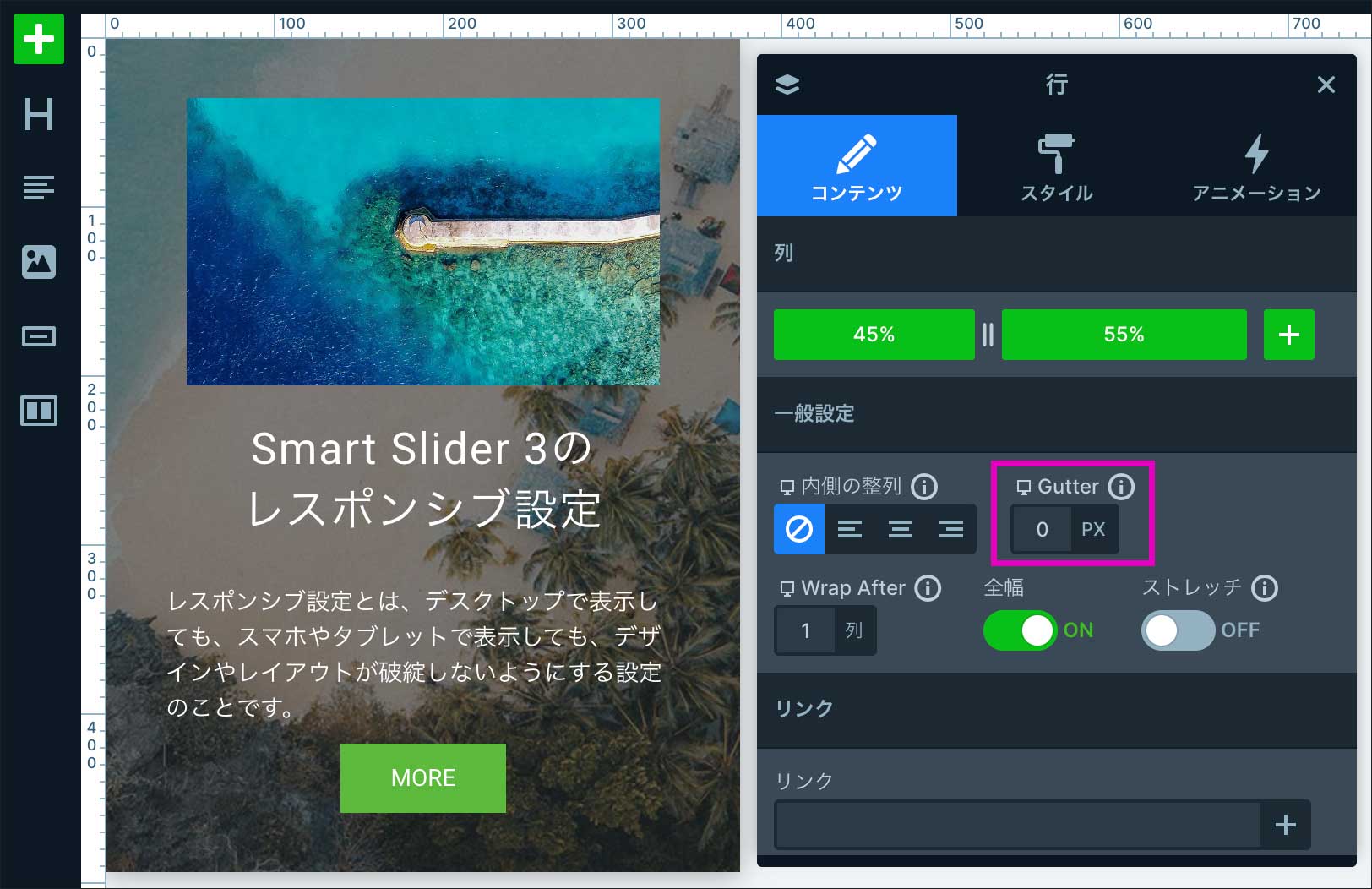
Task: Open the layers stack icon in panel header
Action: (x=787, y=85)
